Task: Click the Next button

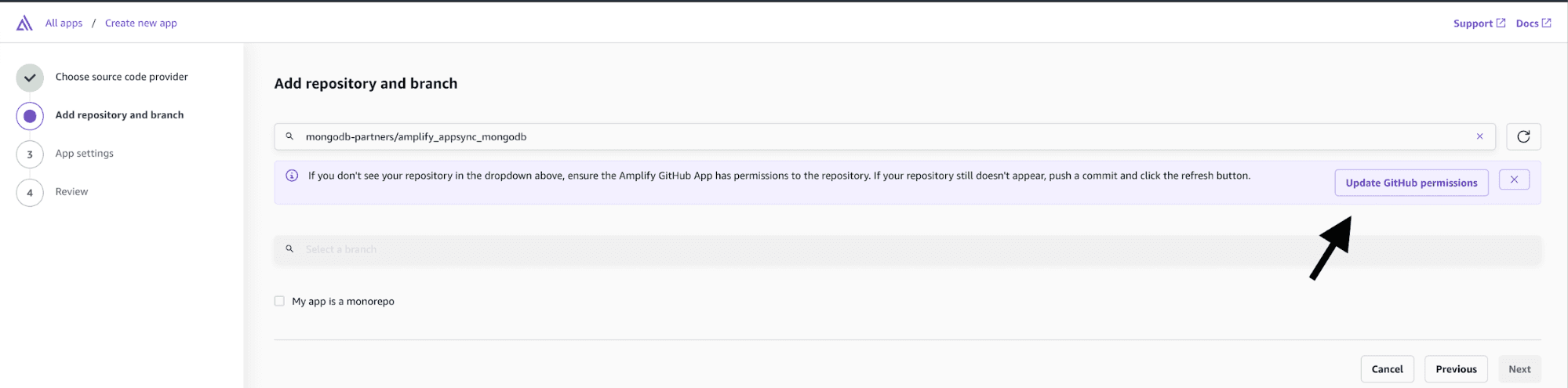Action: [1519, 369]
